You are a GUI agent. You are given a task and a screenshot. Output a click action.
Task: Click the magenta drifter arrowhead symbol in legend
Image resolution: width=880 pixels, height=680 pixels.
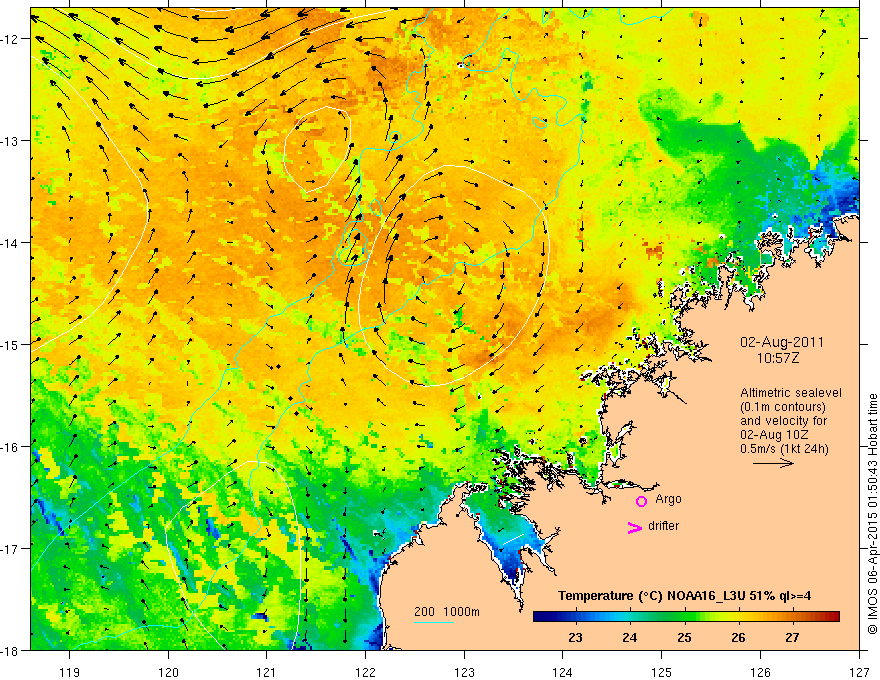pos(634,528)
